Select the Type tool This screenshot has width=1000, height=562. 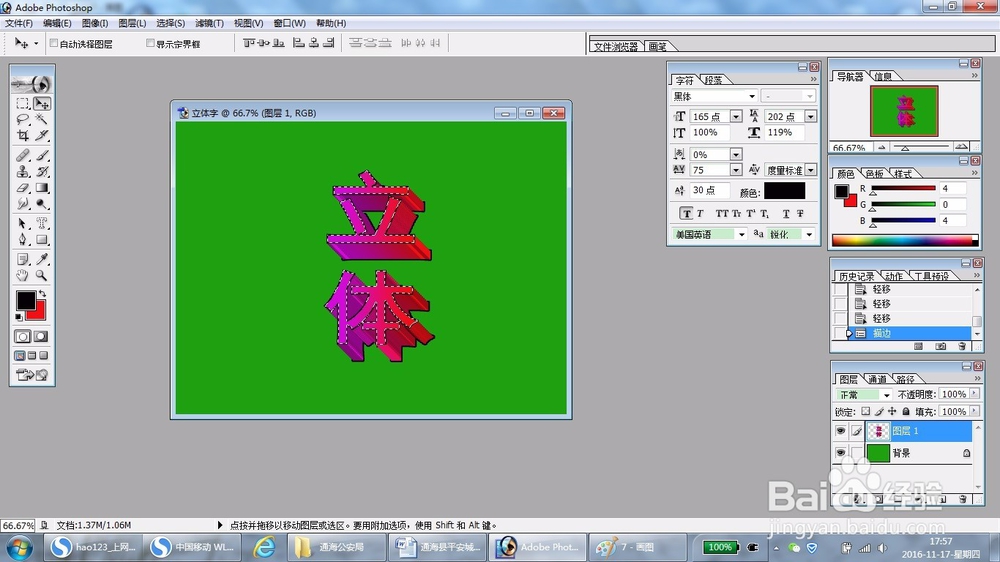tap(42, 223)
